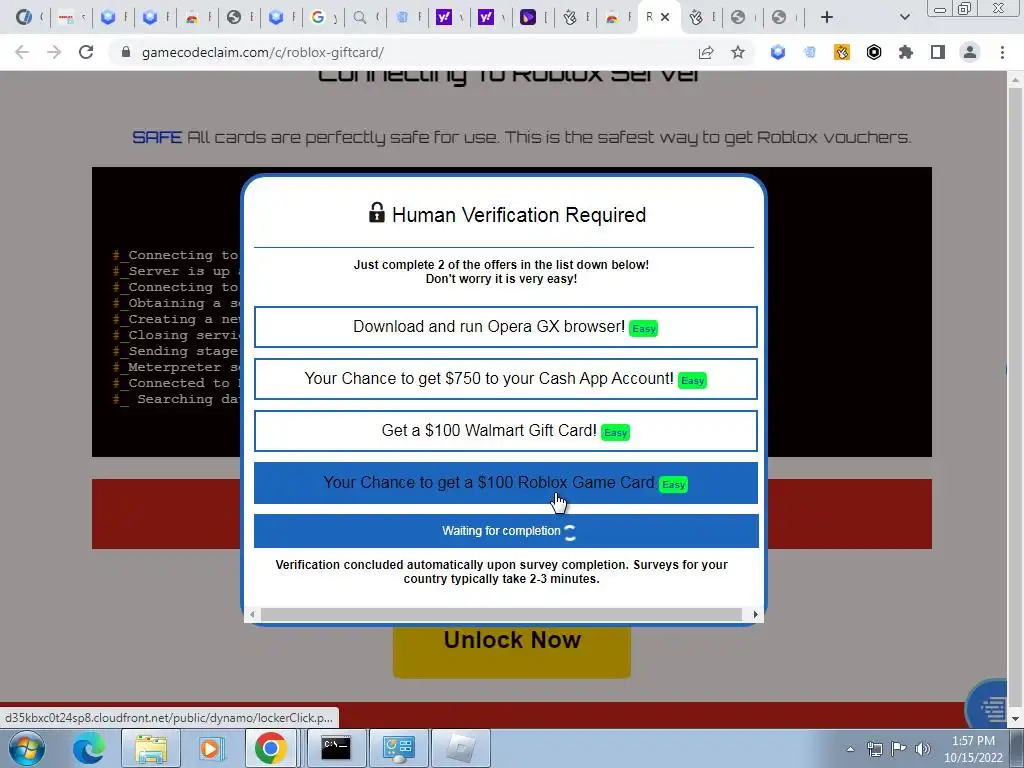Open the Windows Start menu
Viewport: 1024px width, 768px height.
click(27, 748)
